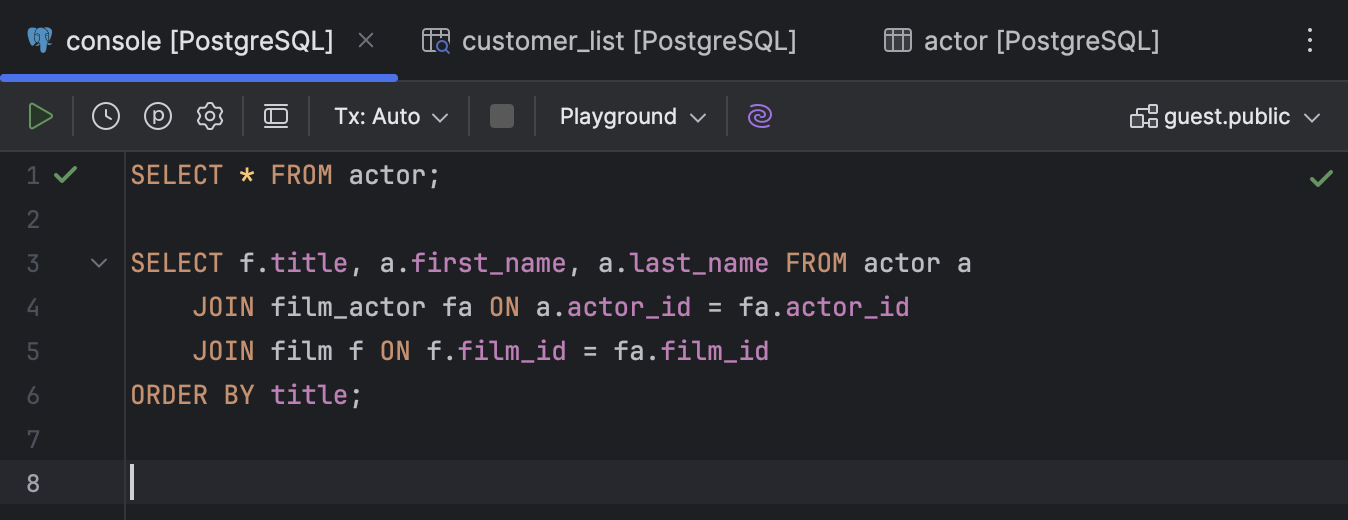Click line number 5 in the gutter

point(34,352)
